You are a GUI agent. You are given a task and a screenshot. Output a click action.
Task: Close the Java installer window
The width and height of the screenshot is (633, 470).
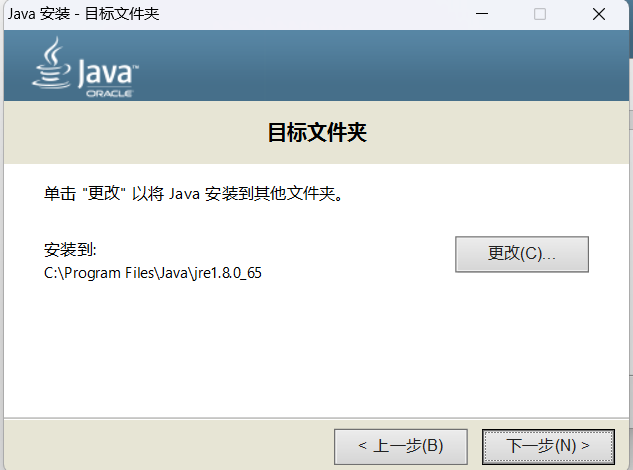599,14
